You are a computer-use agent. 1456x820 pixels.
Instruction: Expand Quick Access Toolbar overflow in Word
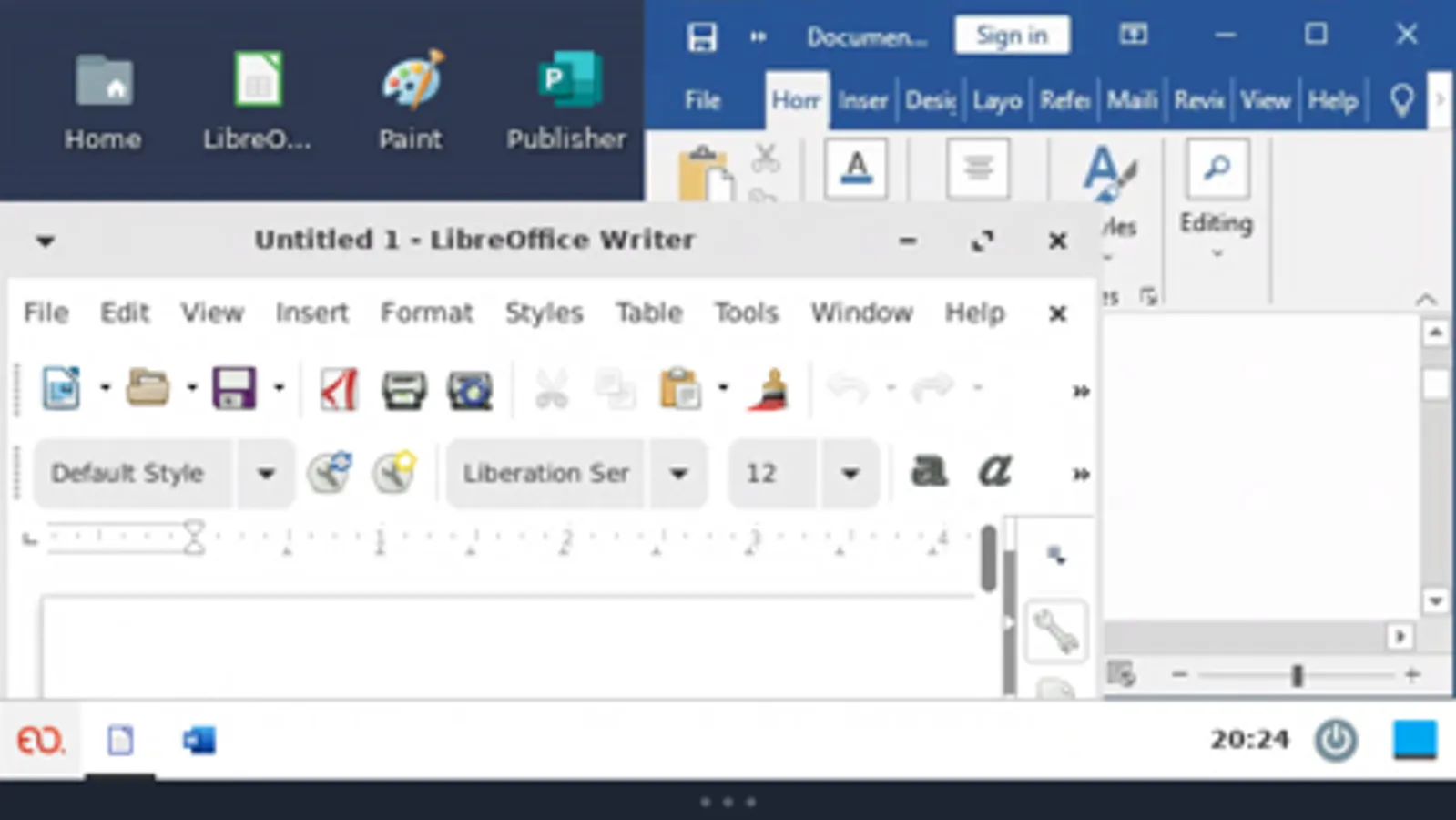pos(758,36)
